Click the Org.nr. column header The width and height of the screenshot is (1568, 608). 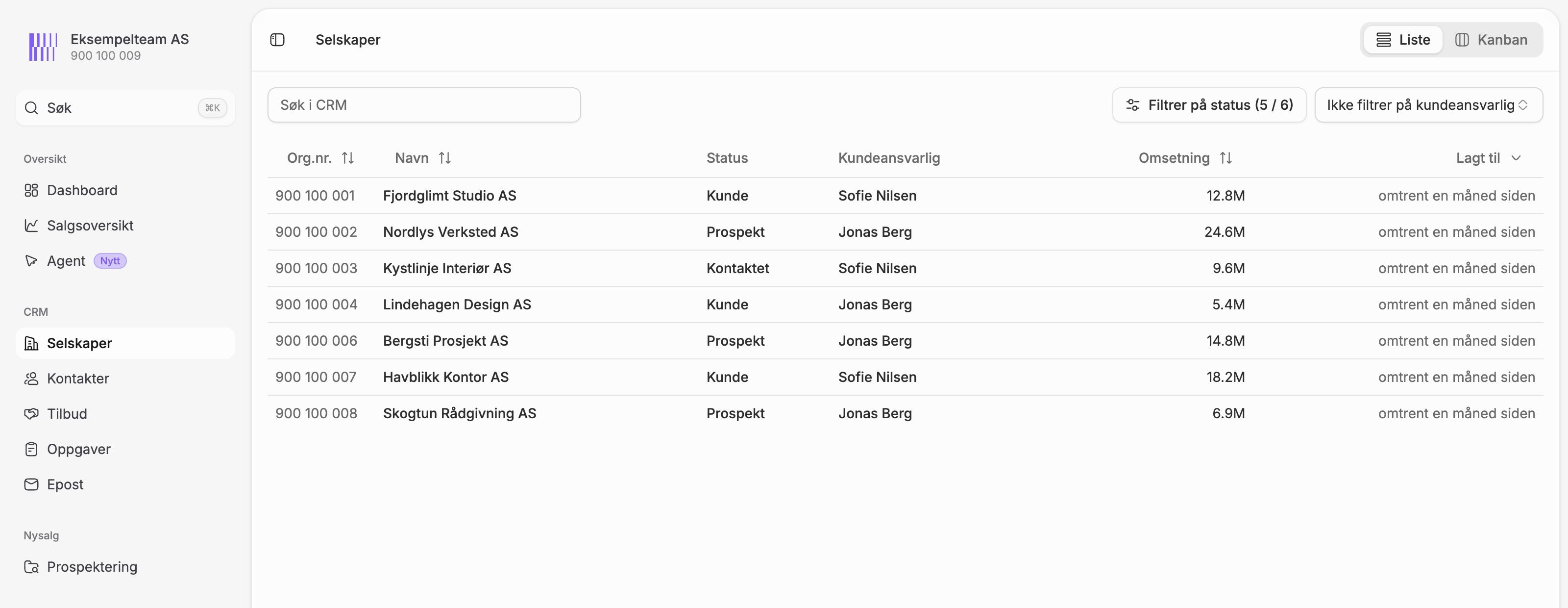click(321, 158)
